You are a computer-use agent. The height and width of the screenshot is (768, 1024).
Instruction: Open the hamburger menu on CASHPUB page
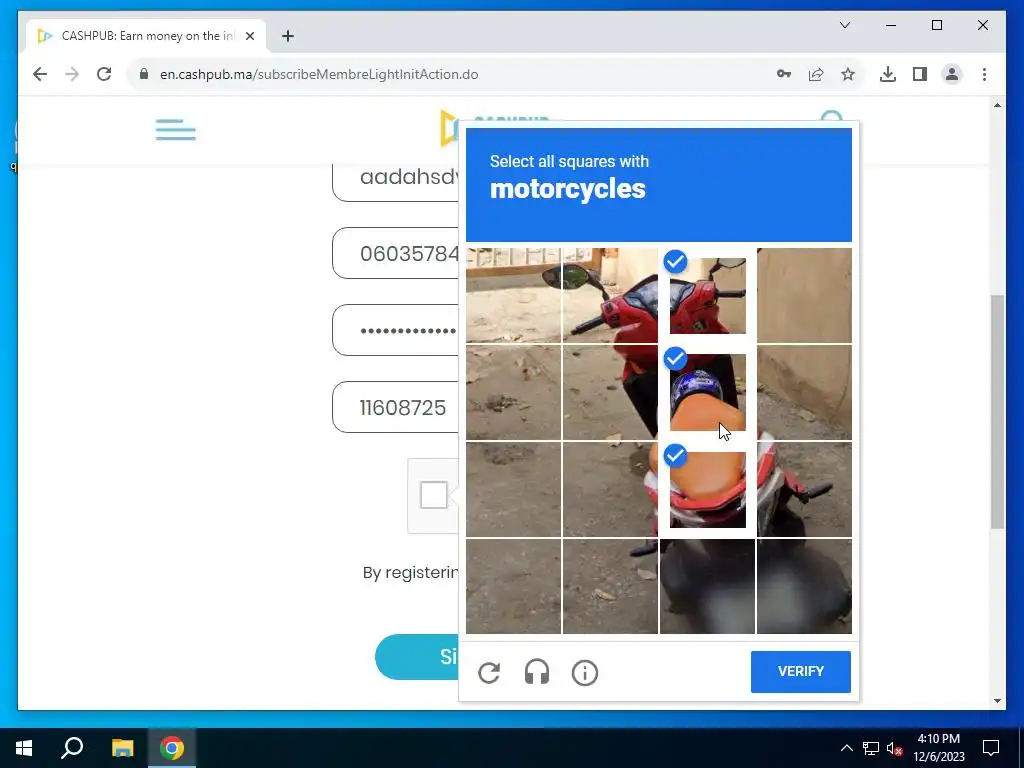(x=176, y=129)
